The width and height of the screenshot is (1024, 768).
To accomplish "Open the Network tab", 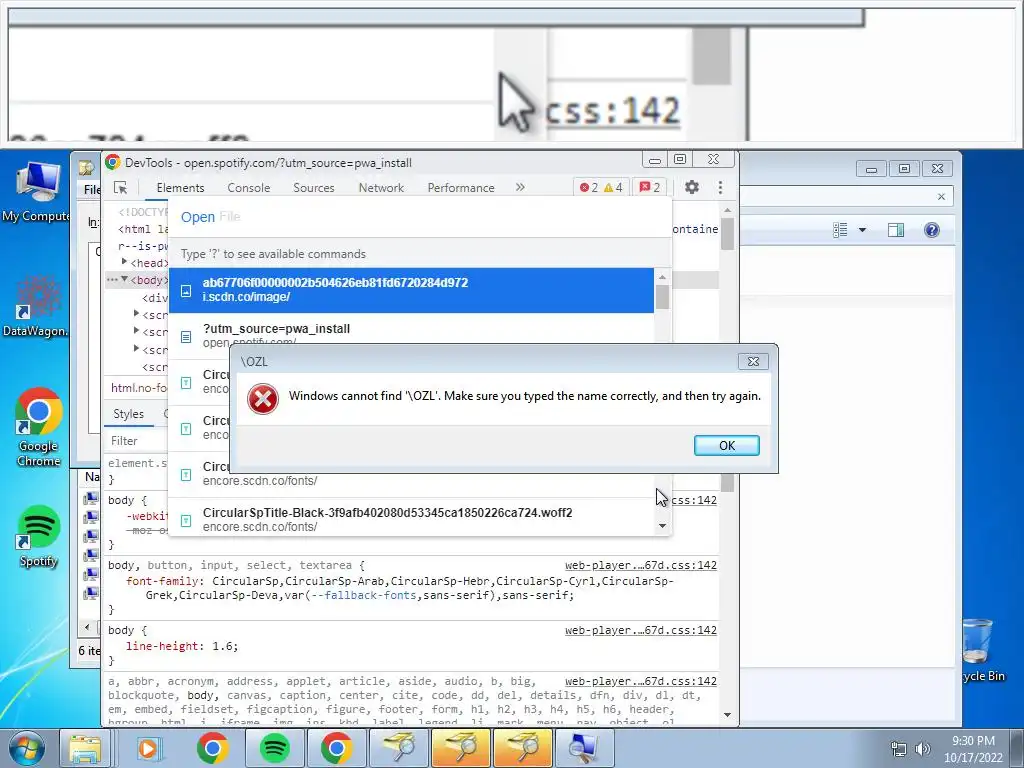I will tap(381, 187).
